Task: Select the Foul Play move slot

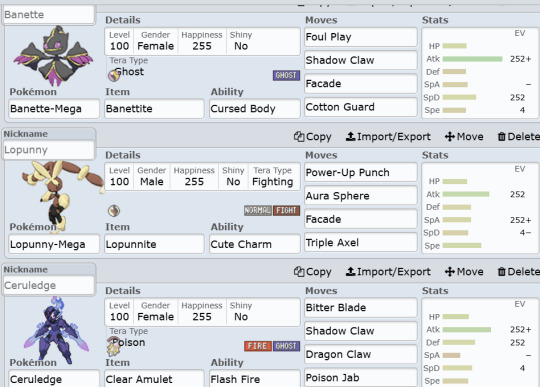Action: 361,37
